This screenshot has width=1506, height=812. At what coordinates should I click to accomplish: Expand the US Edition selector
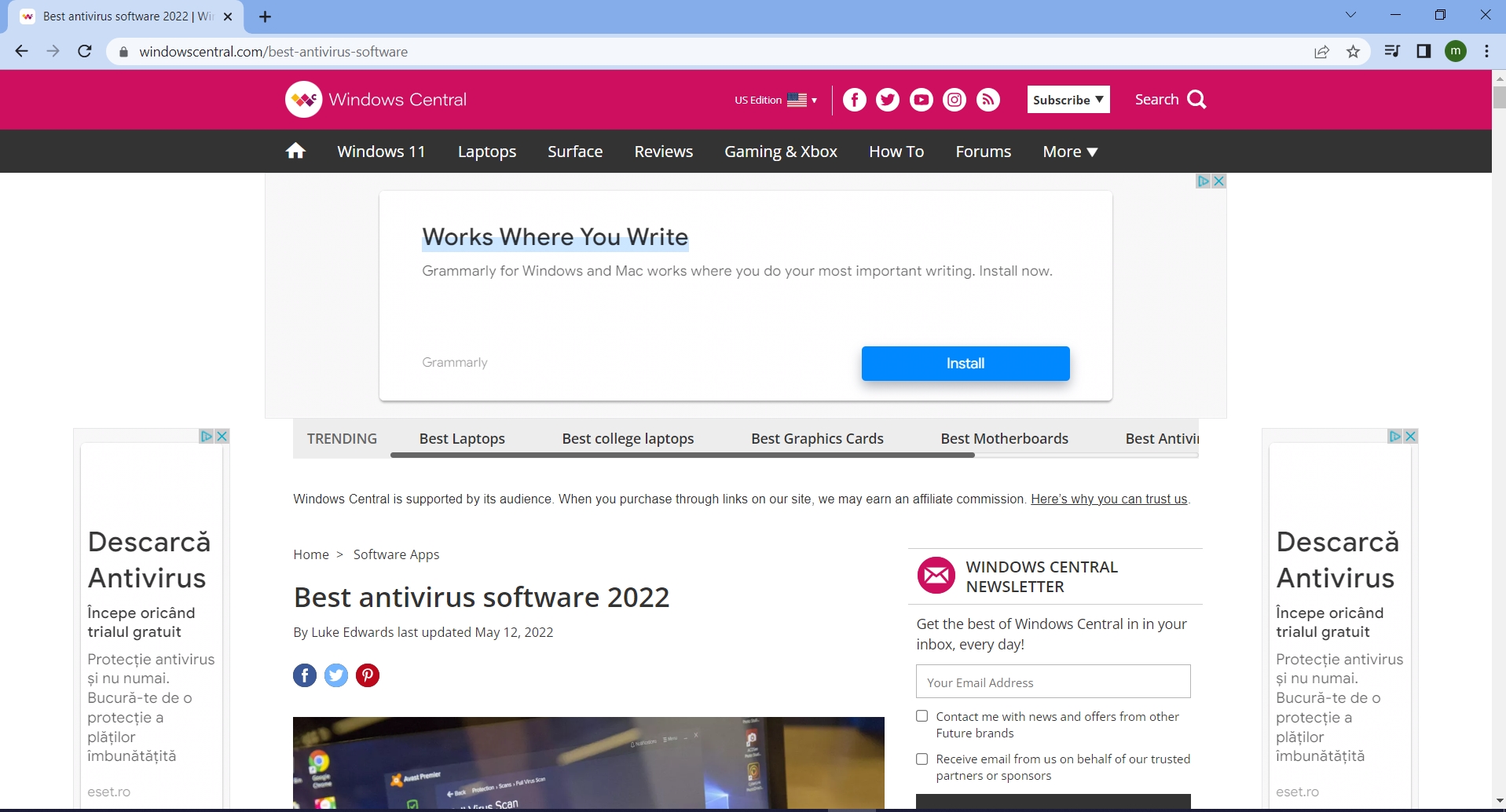click(x=775, y=100)
